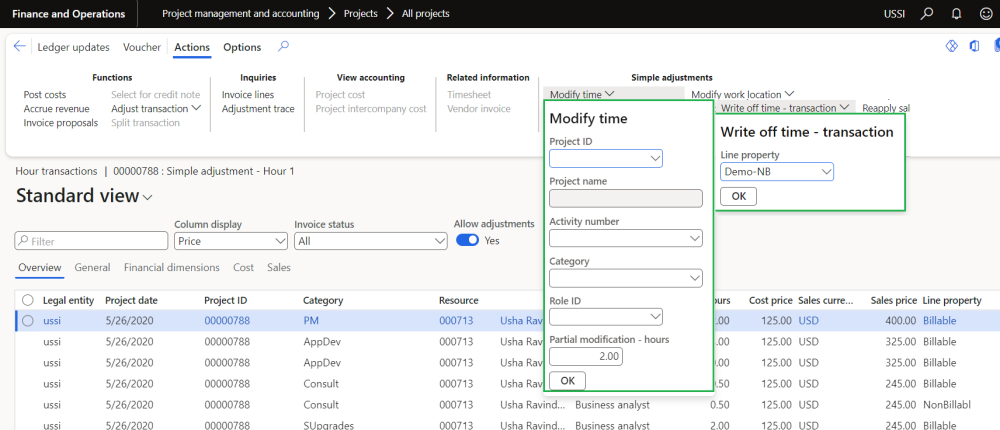Open the project ID 00000788 link in the first row
The height and width of the screenshot is (430, 1000).
(227, 320)
